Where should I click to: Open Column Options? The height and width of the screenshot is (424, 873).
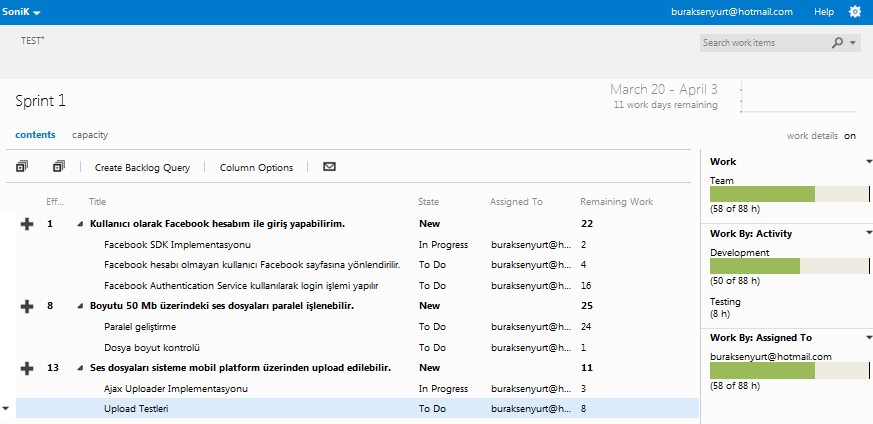[256, 167]
